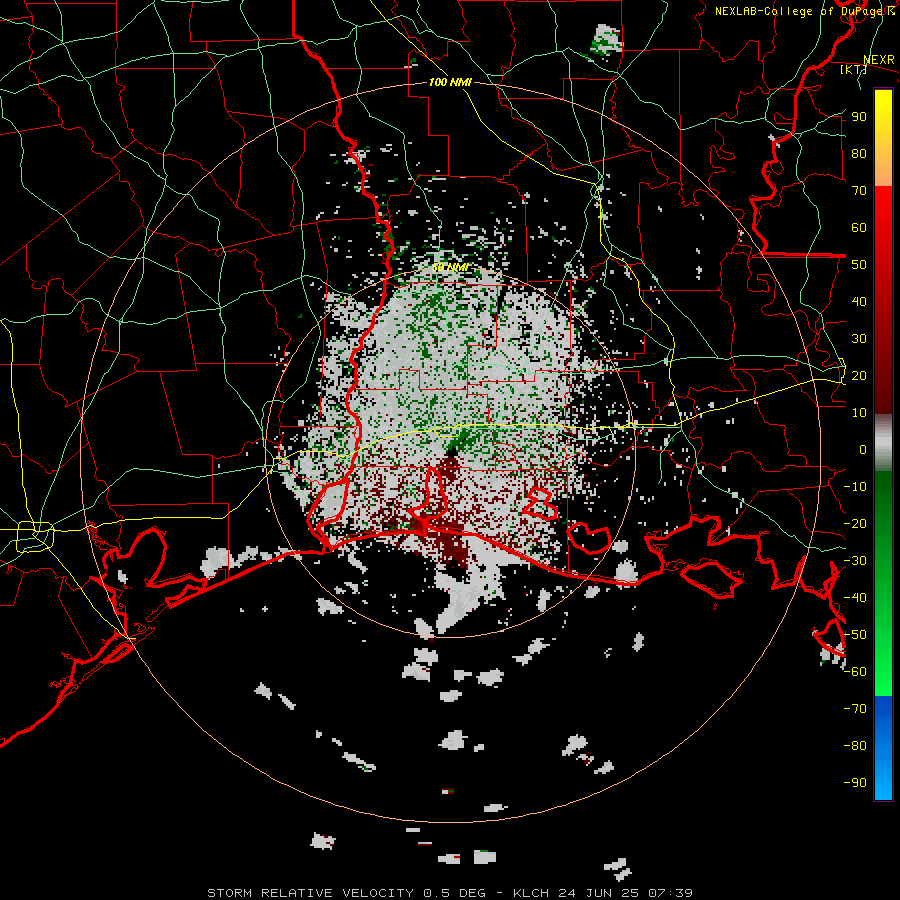
Task: Click the -50 value on velocity scale
Action: (x=855, y=635)
